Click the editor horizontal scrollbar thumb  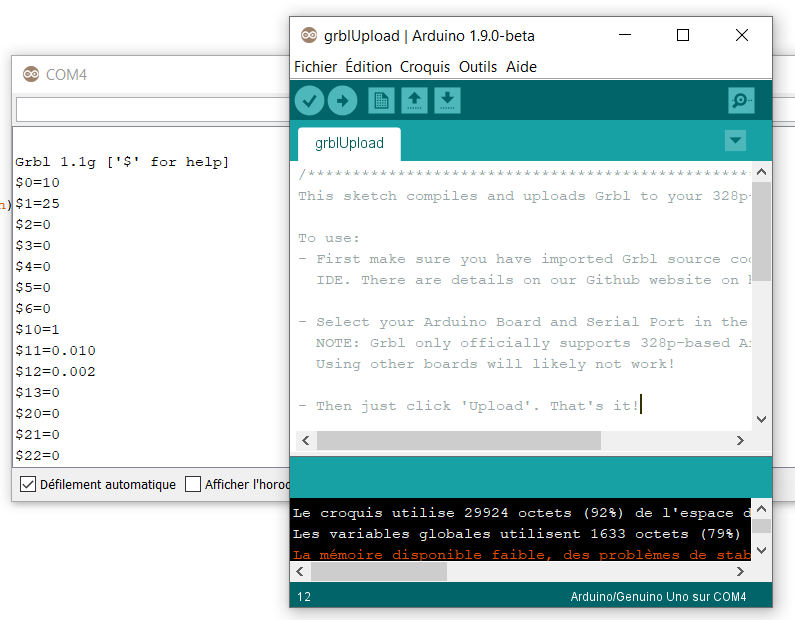pyautogui.click(x=459, y=441)
